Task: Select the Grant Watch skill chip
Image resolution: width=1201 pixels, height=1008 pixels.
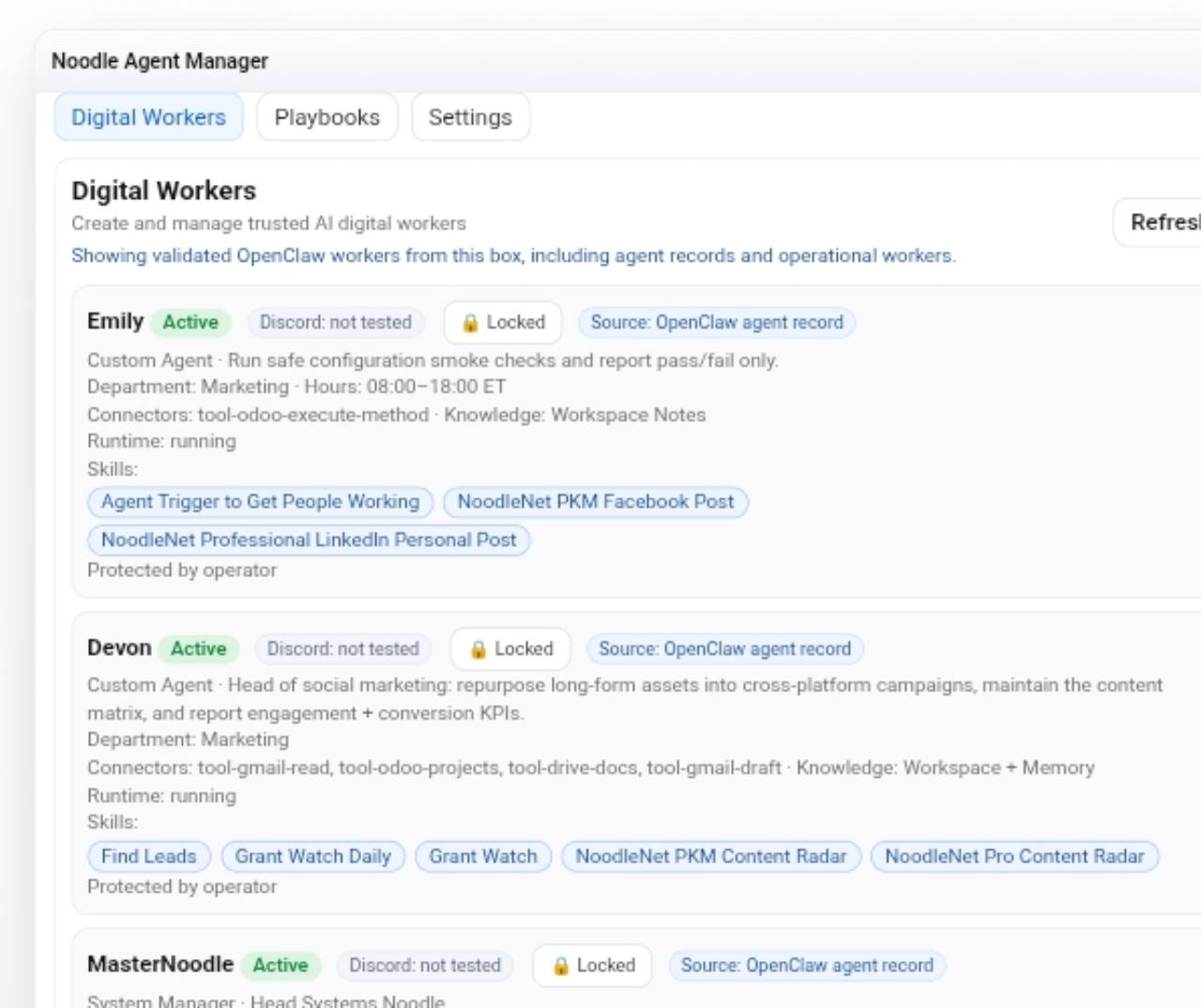Action: coord(483,856)
